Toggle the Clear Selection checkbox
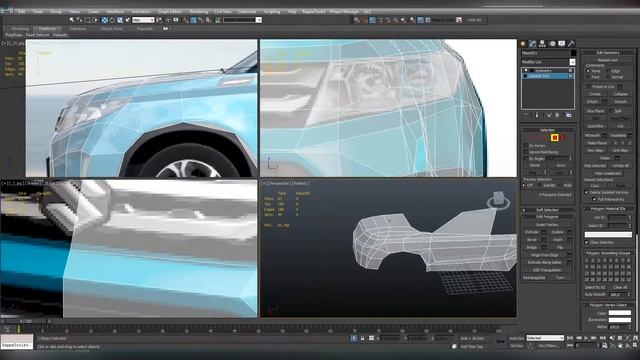The width and height of the screenshot is (640, 360). (x=587, y=242)
